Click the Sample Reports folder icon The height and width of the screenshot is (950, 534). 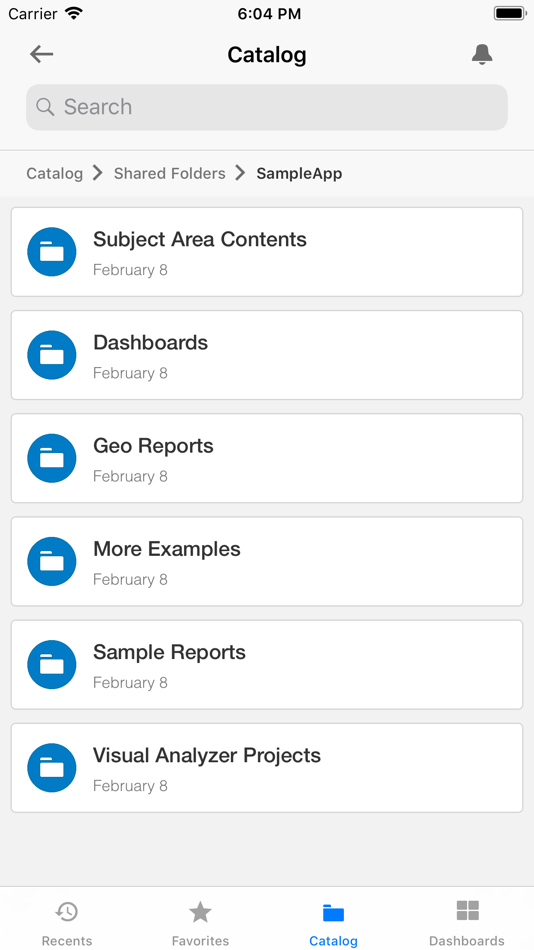tap(52, 664)
